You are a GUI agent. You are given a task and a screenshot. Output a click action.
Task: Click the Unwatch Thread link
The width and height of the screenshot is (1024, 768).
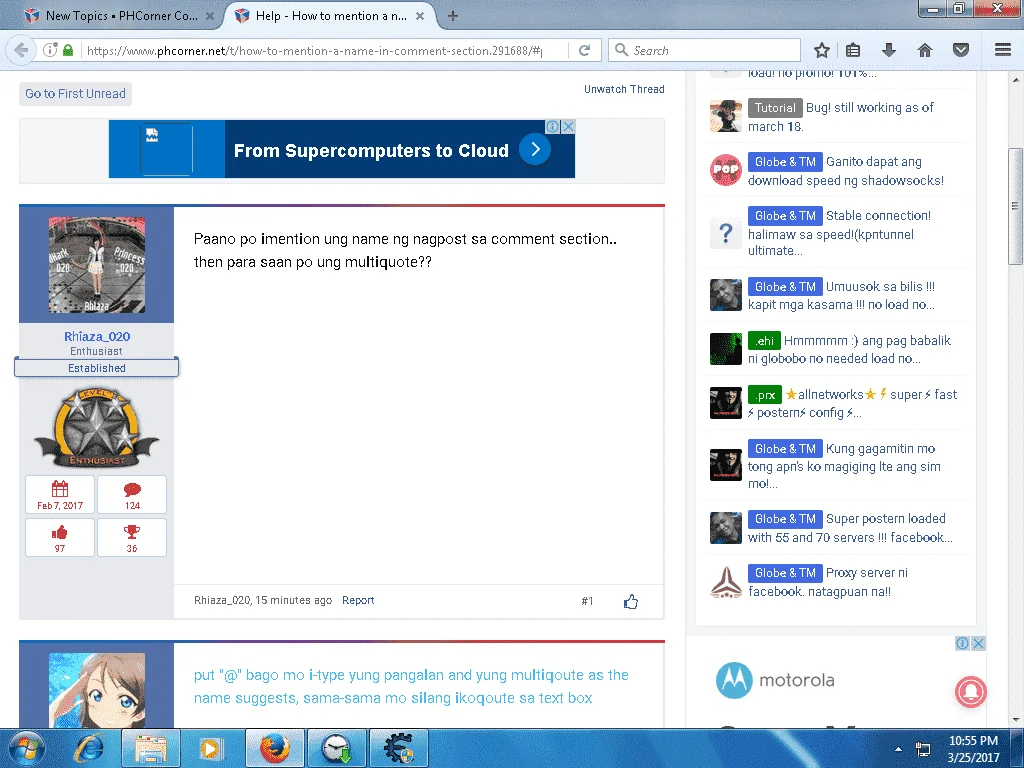click(624, 89)
